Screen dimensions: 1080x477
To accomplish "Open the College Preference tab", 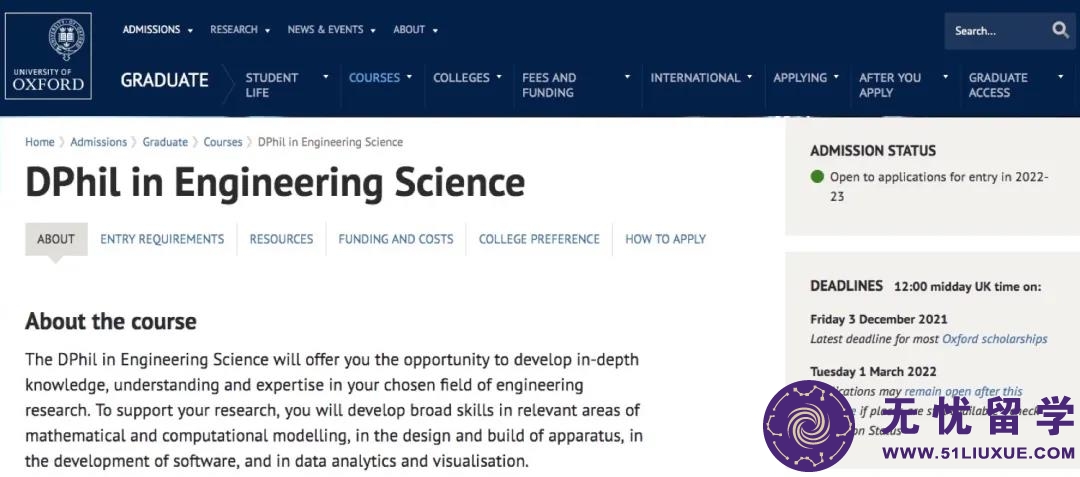I will (539, 239).
